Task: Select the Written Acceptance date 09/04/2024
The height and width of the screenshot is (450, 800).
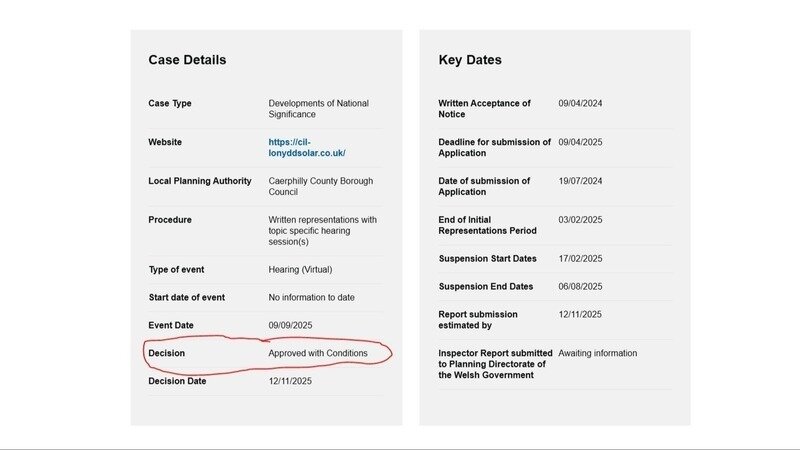Action: click(580, 103)
